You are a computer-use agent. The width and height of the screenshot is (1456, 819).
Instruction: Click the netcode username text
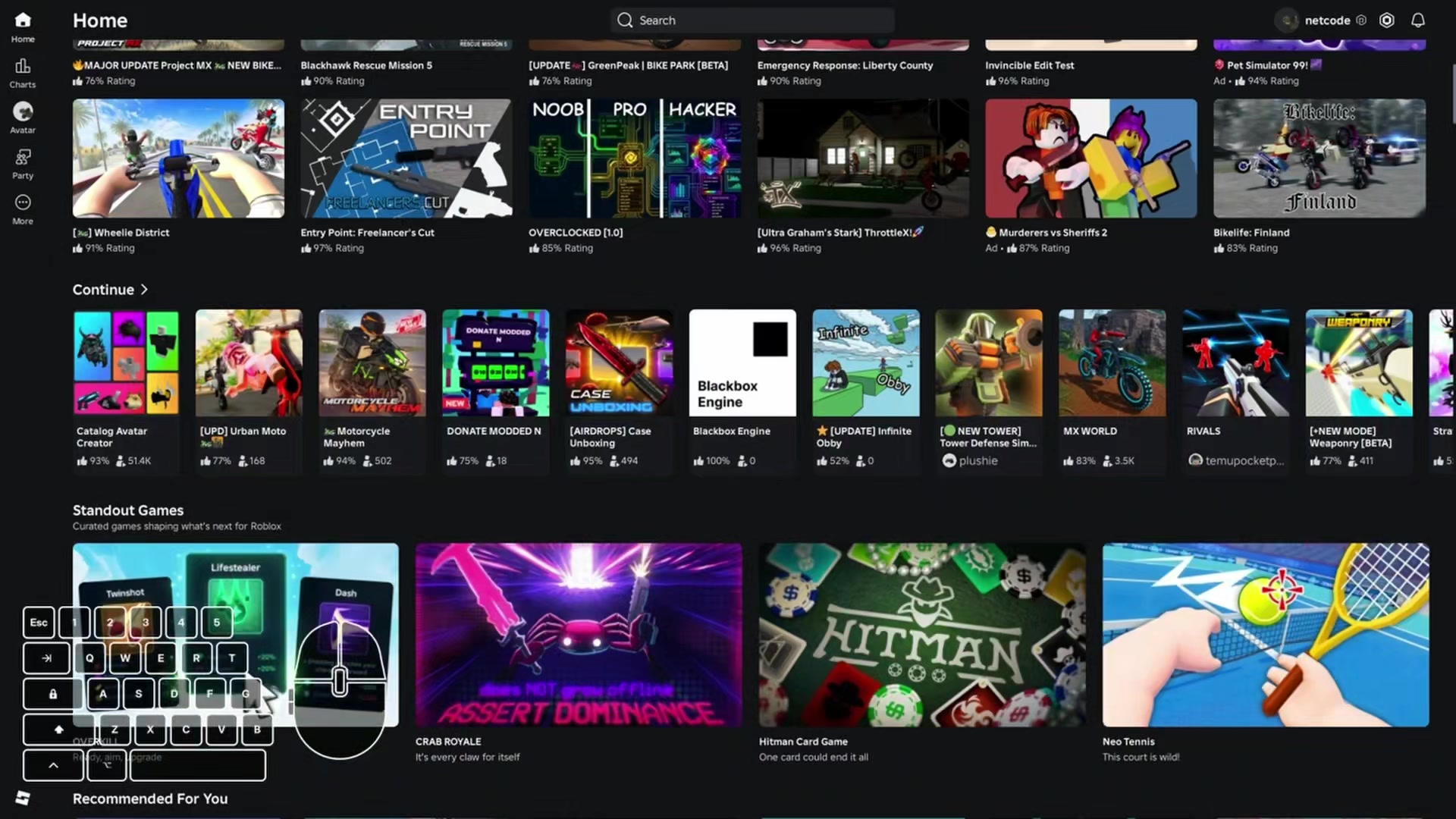coord(1327,20)
